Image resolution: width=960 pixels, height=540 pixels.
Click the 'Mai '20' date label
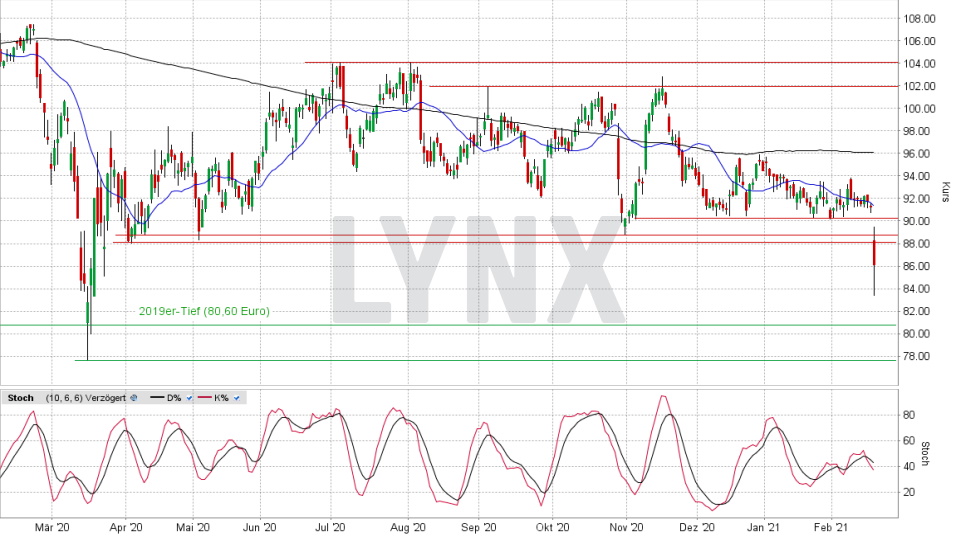193,527
